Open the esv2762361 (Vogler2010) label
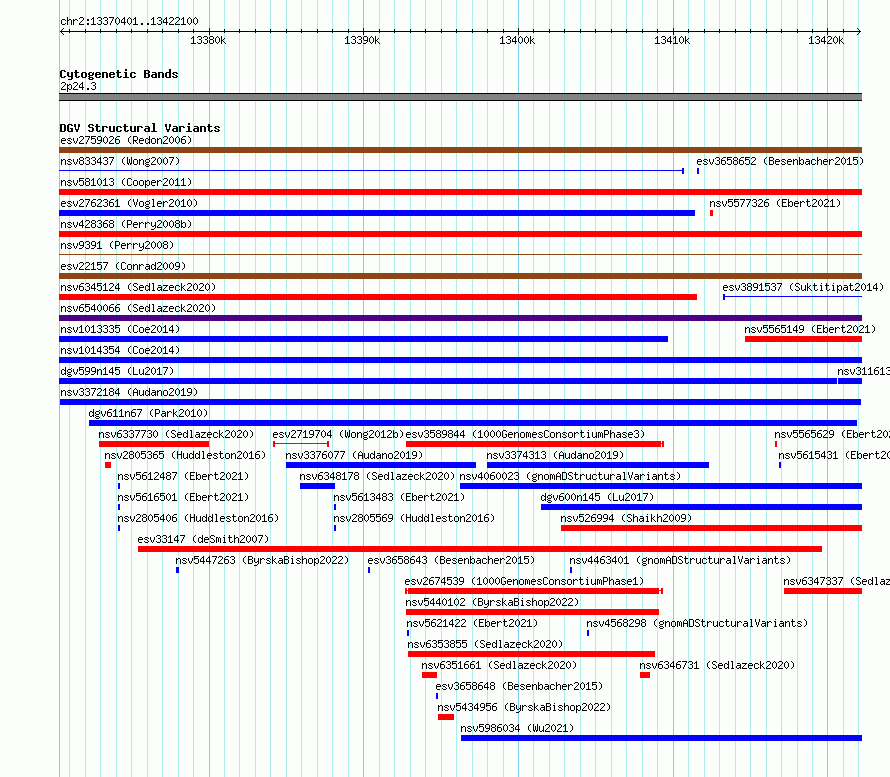Viewport: 890px width, 777px height. pyautogui.click(x=129, y=203)
